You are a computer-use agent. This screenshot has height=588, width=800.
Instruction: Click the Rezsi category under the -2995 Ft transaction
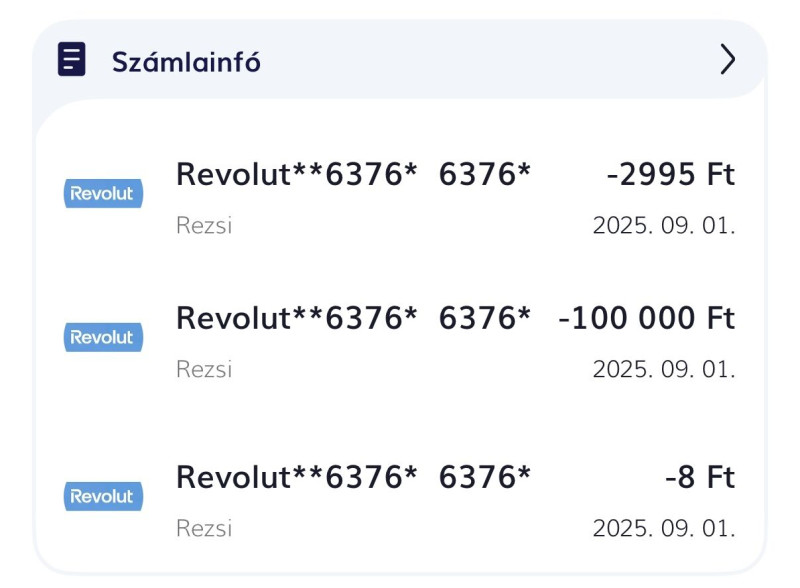204,225
